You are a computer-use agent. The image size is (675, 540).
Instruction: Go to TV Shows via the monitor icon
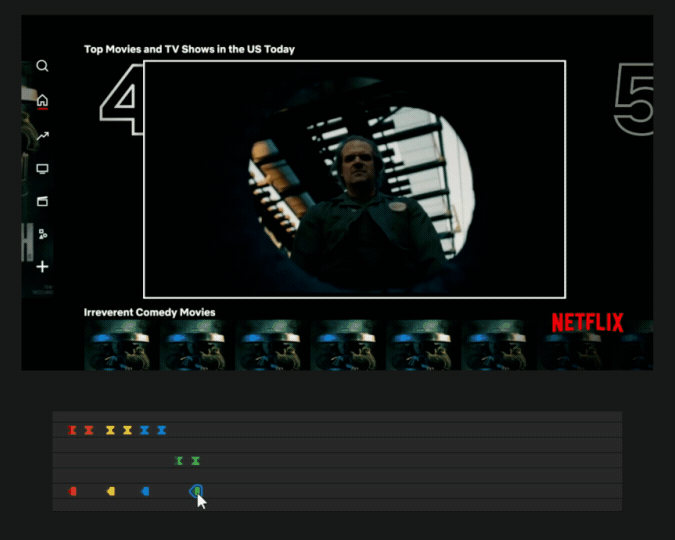pyautogui.click(x=42, y=168)
